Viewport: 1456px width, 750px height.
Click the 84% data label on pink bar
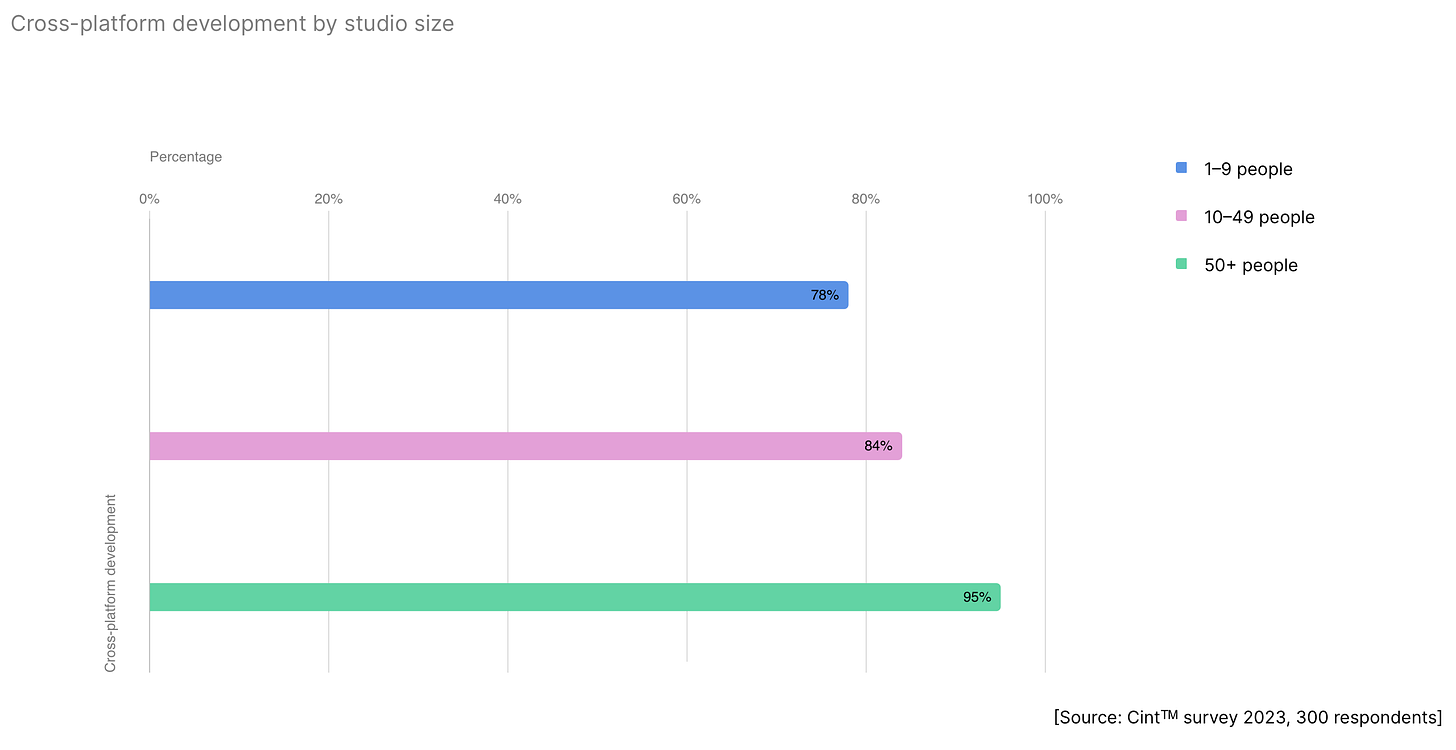pyautogui.click(x=878, y=446)
